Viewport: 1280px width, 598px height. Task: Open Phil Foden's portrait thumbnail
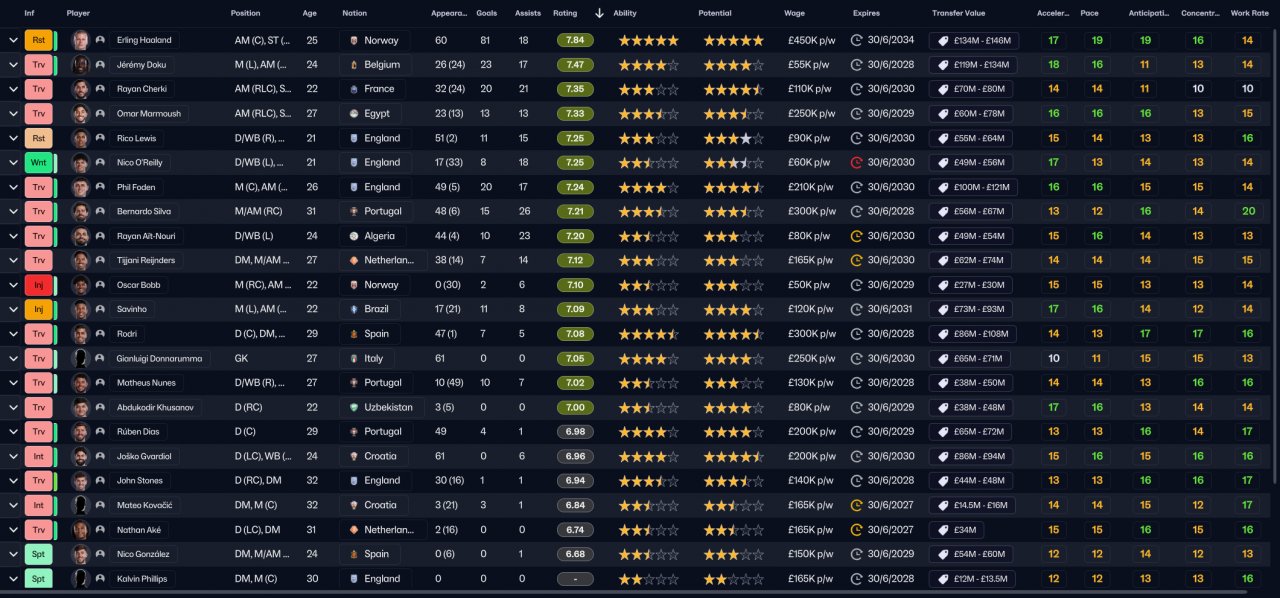point(81,187)
